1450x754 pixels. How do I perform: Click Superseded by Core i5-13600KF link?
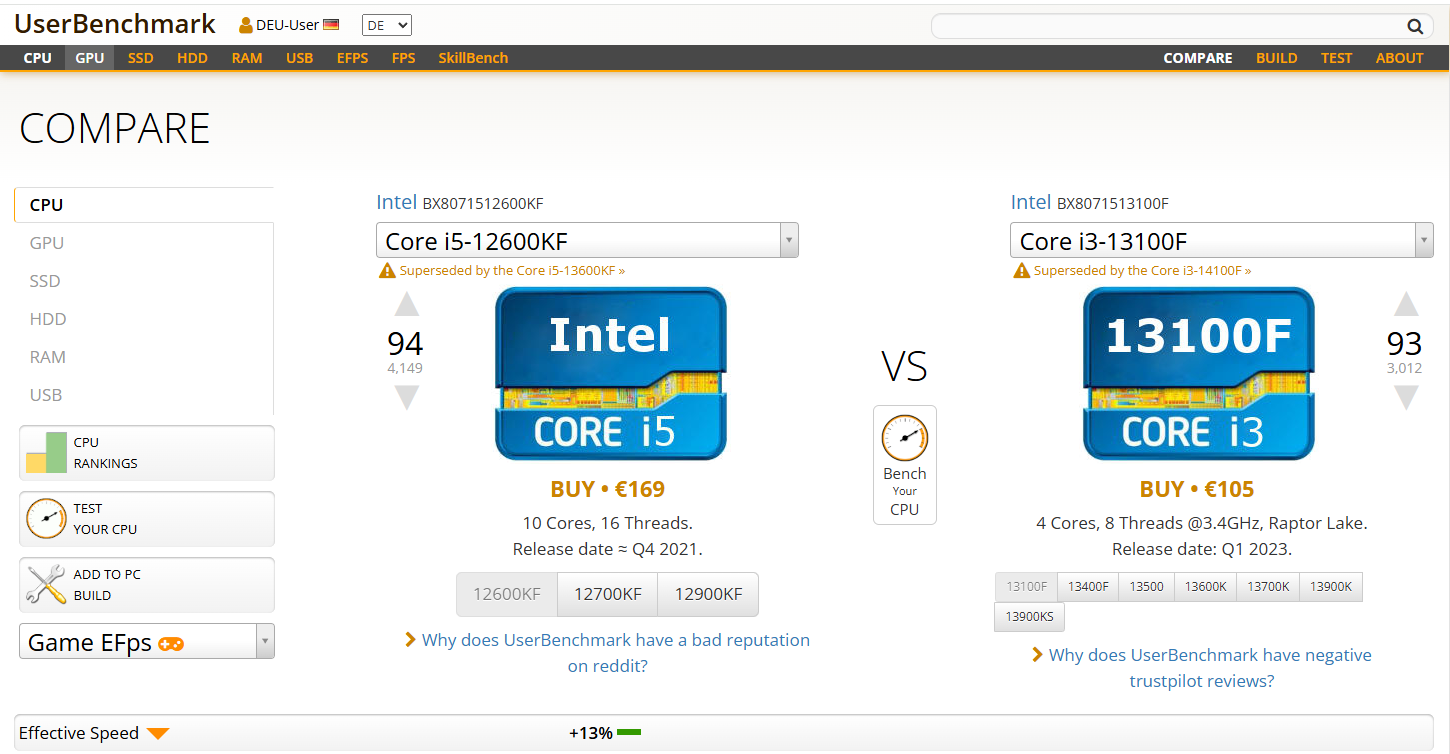pyautogui.click(x=512, y=271)
